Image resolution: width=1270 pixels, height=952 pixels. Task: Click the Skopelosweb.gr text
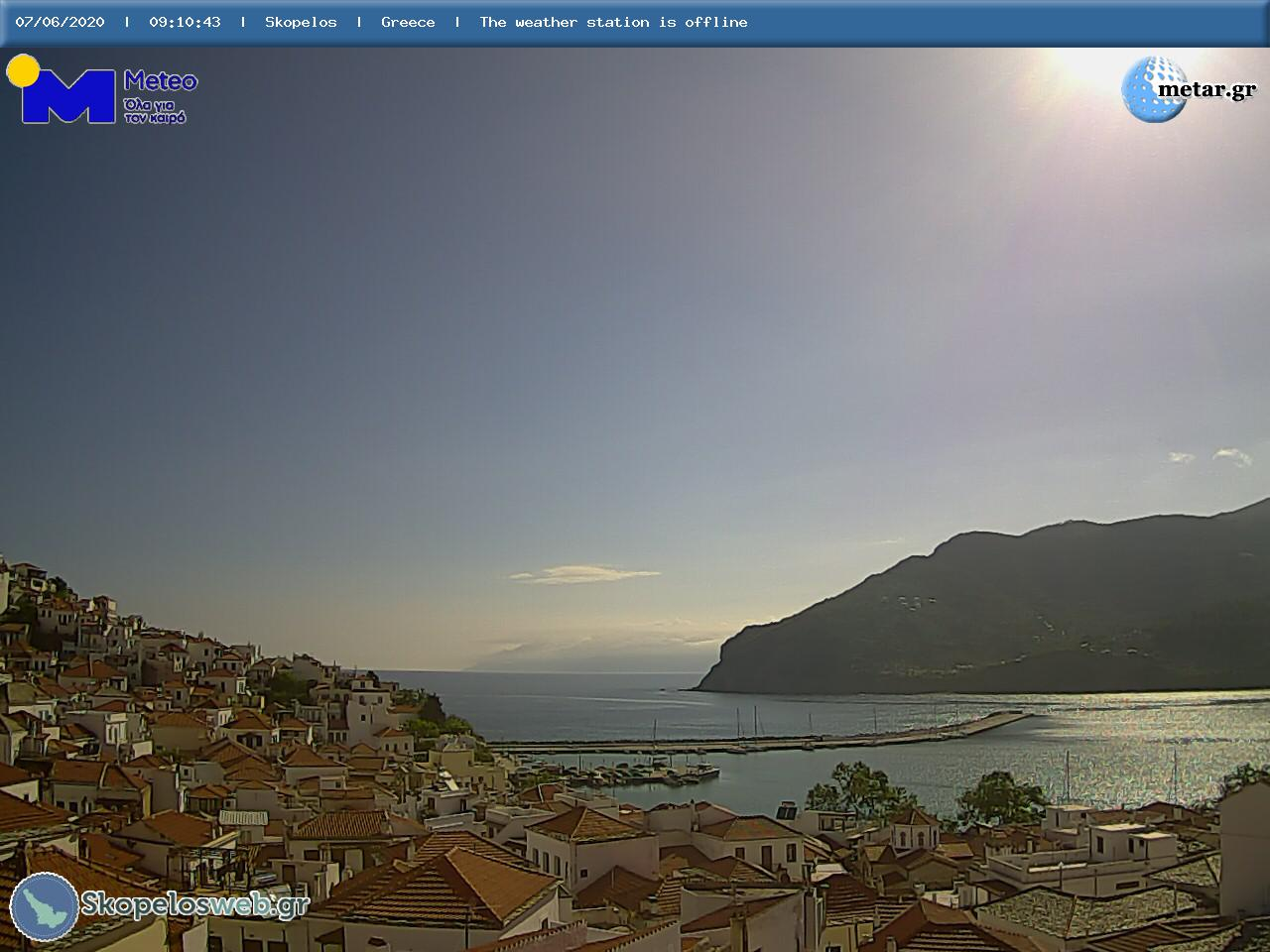coord(194,904)
